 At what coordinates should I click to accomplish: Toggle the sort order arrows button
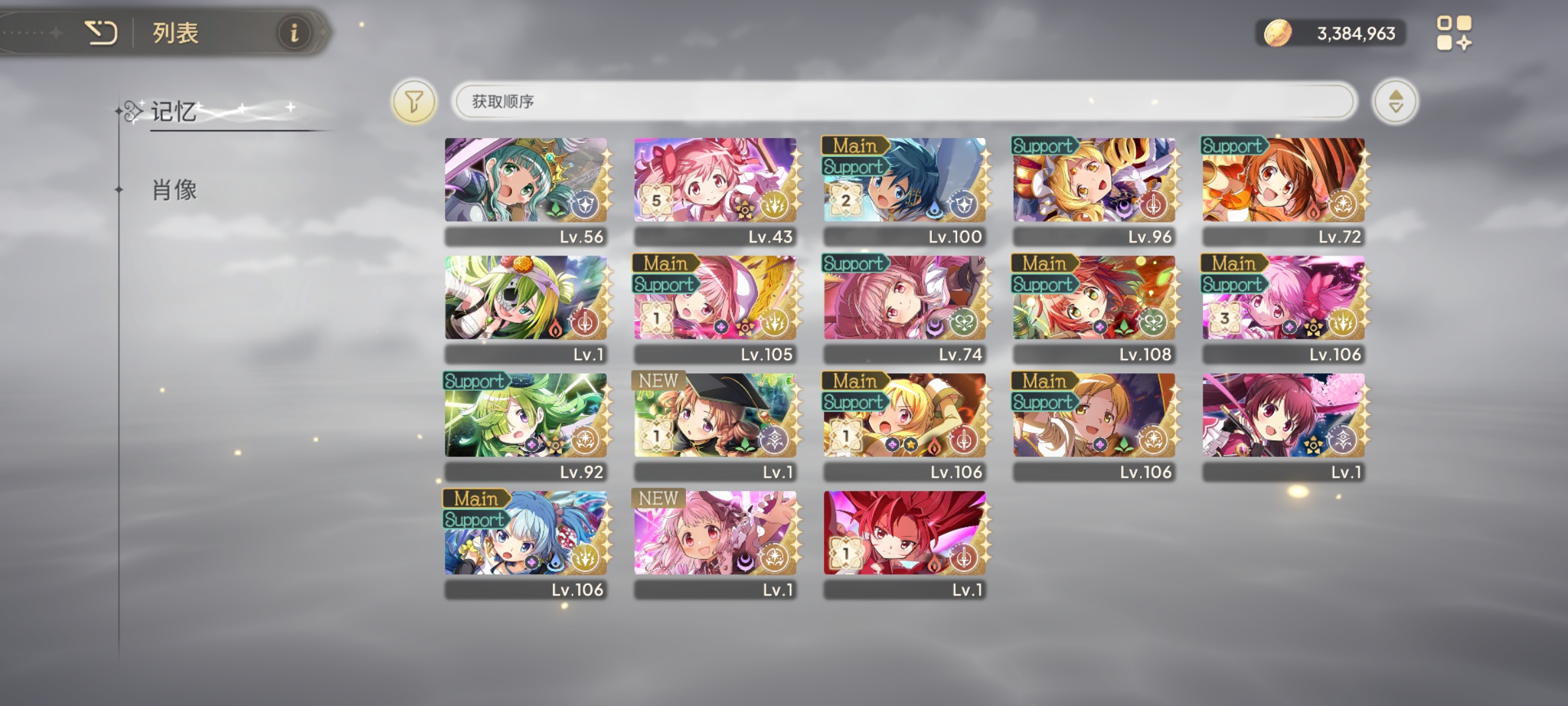[x=1395, y=101]
